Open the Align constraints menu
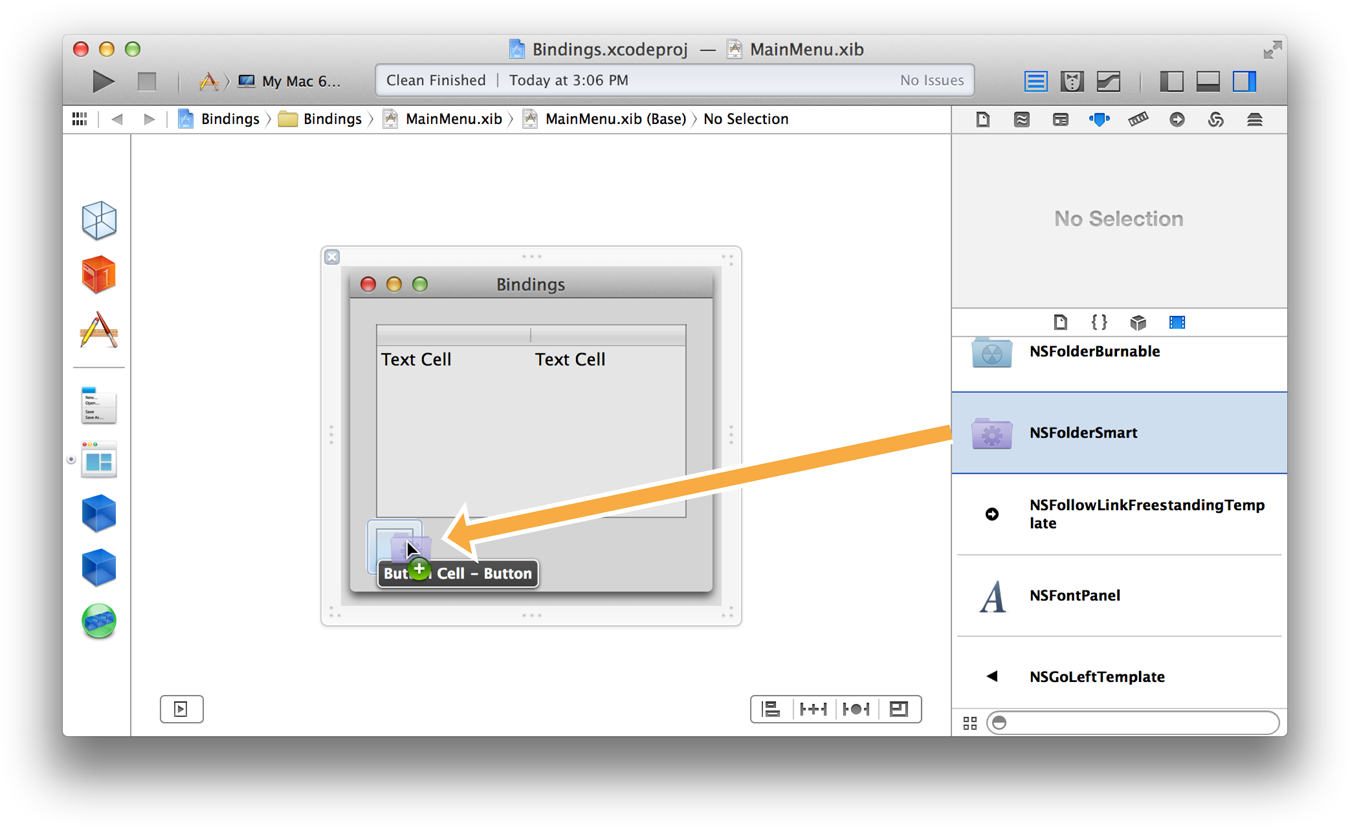This screenshot has width=1350, height=828. 771,709
